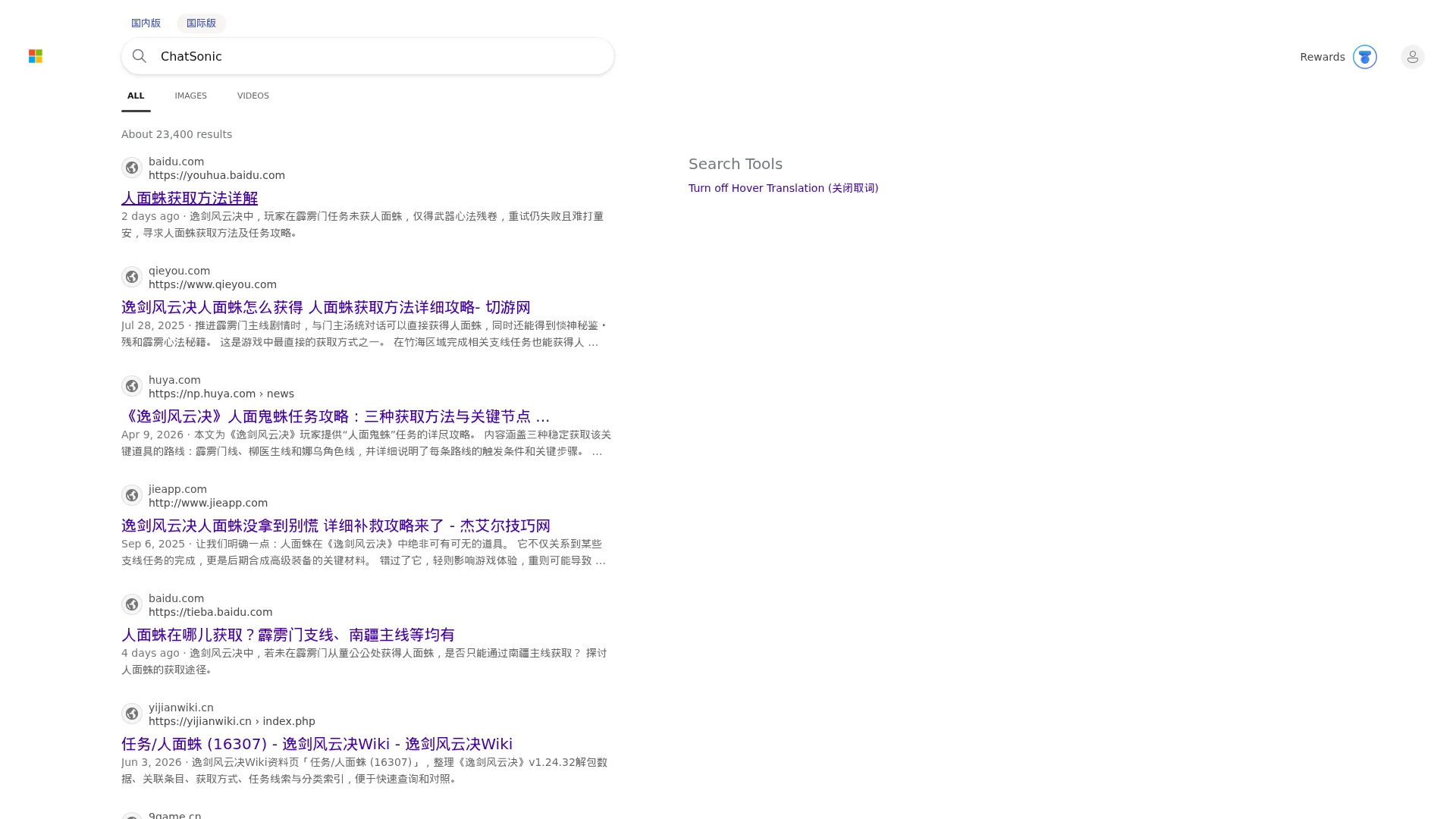This screenshot has height=819, width=1456.
Task: Open the 逸剑风云决Wiki result link
Action: click(x=317, y=744)
